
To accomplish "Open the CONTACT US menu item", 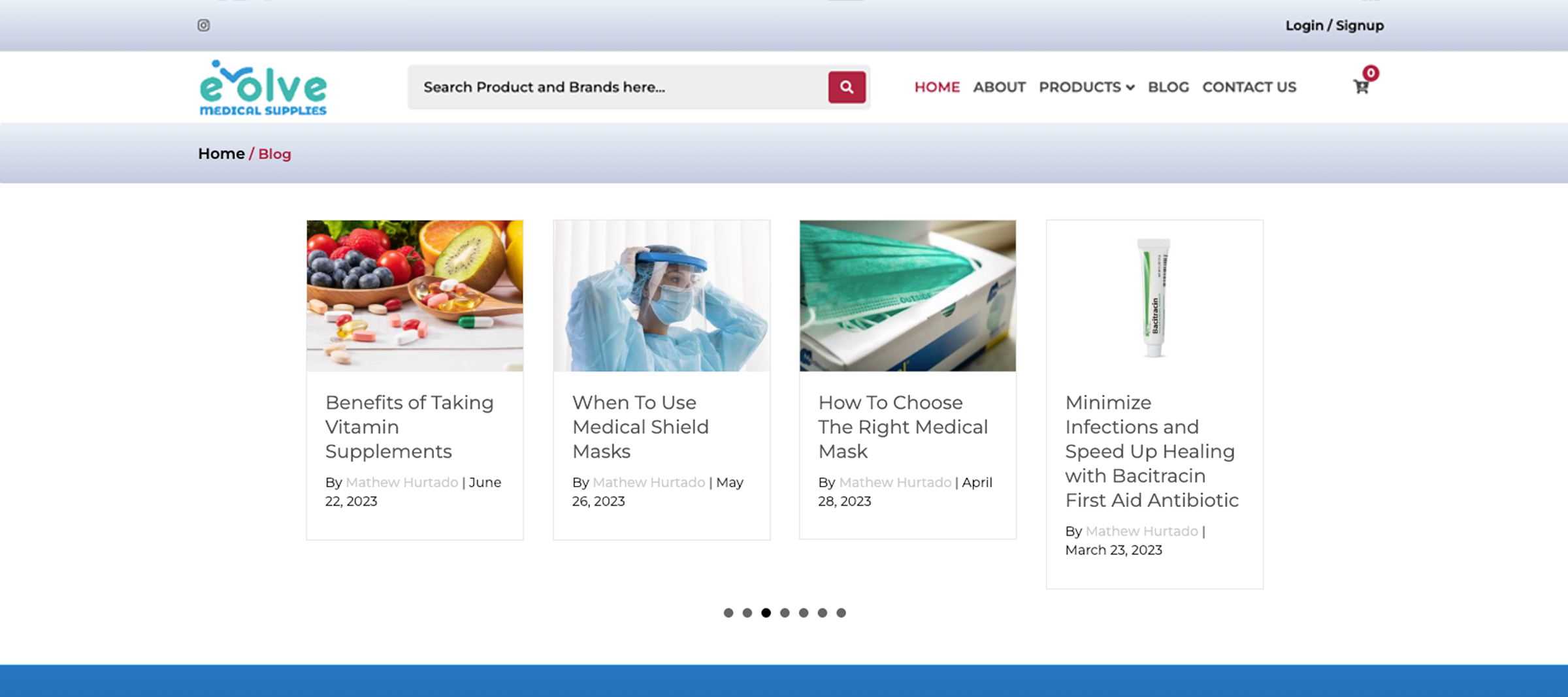I will [x=1249, y=87].
